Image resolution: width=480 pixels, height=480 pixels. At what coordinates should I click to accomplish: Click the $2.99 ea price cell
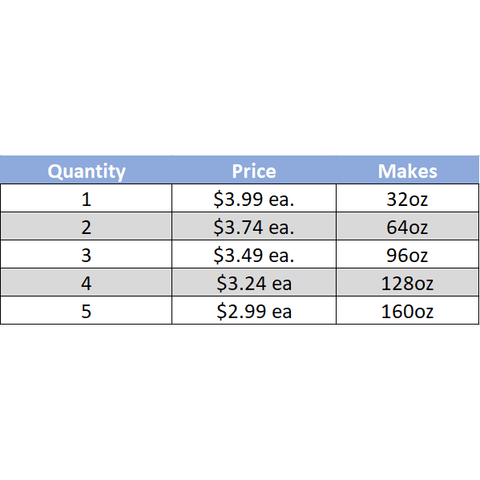pyautogui.click(x=254, y=310)
